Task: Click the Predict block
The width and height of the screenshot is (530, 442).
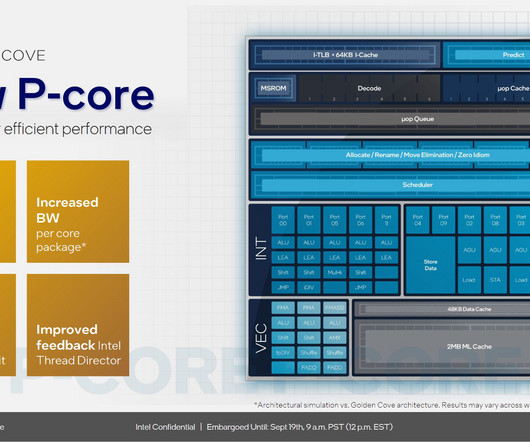Action: pos(487,55)
